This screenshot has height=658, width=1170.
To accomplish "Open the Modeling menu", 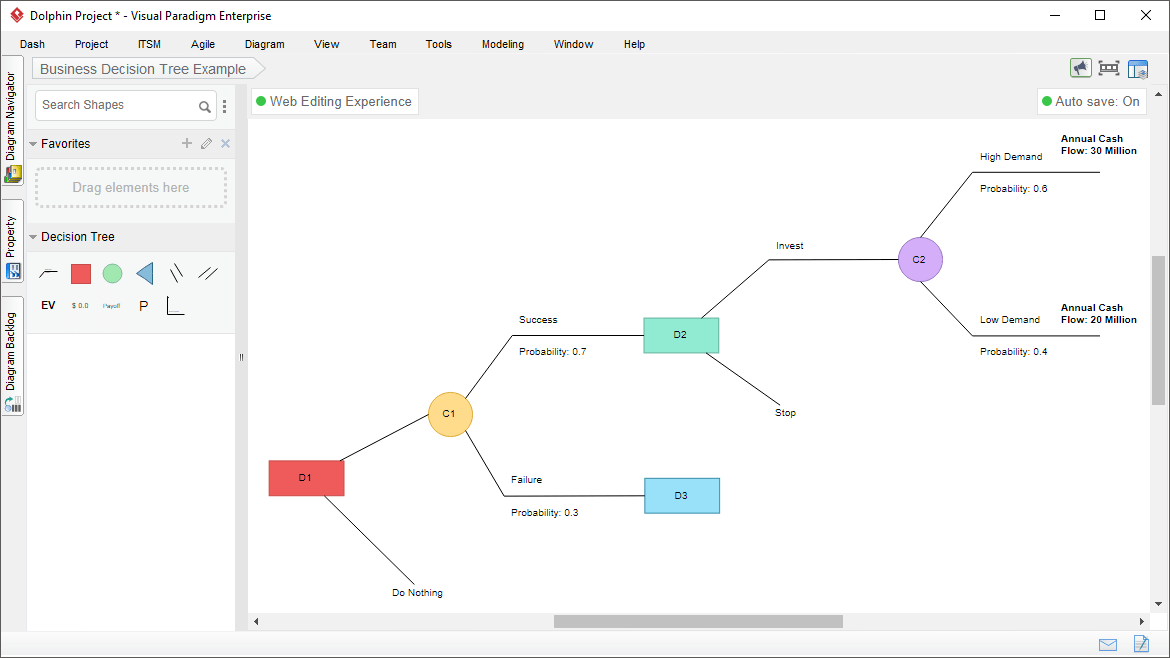I will tap(502, 44).
